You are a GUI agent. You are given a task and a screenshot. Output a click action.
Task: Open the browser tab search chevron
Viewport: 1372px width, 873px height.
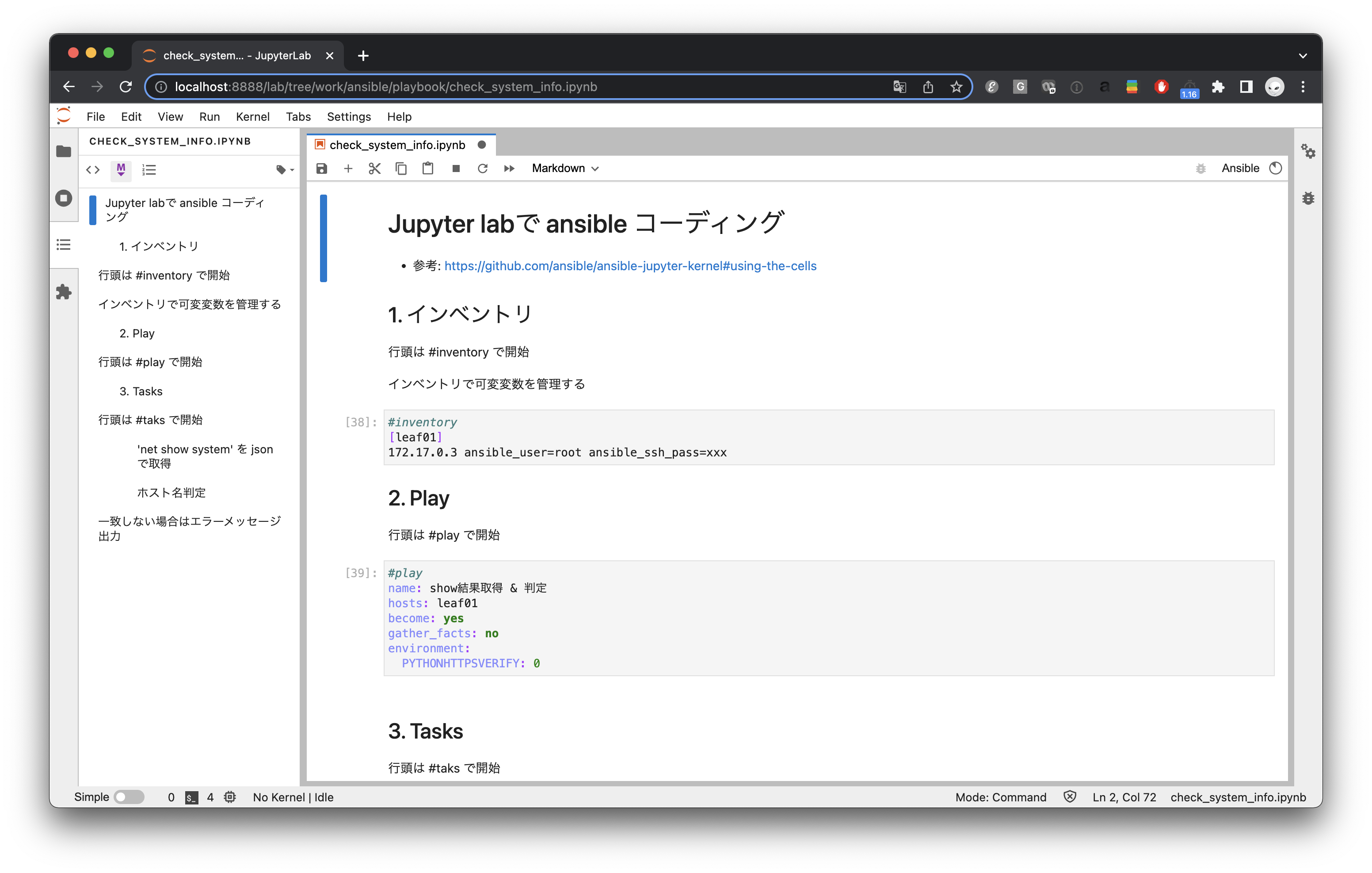click(1303, 55)
